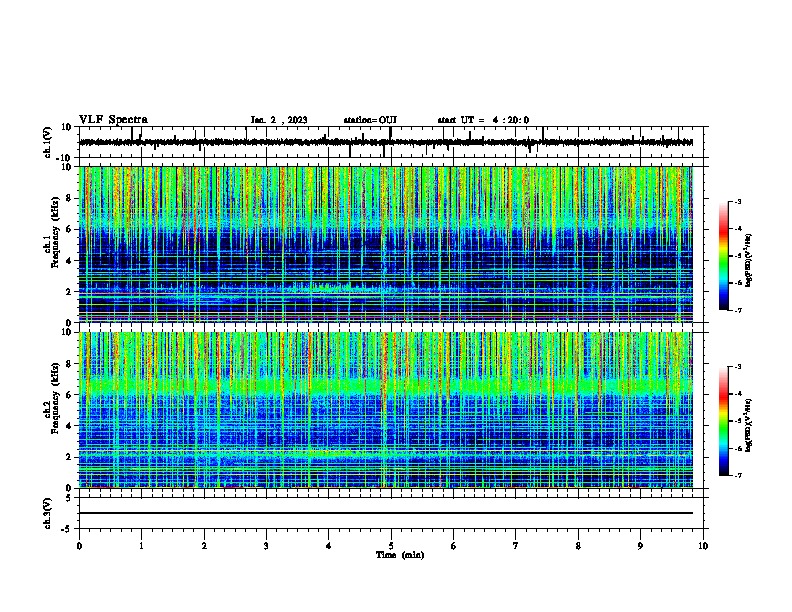792x612 pixels.
Task: Click time axis tick label '4'
Action: 329,546
